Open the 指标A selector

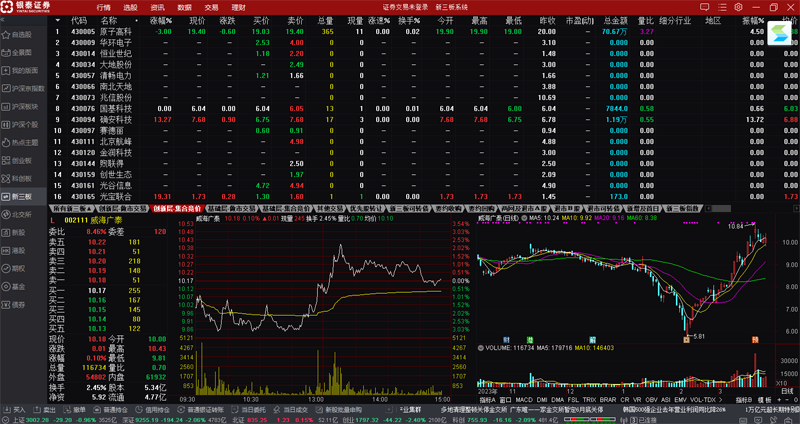tap(487, 401)
